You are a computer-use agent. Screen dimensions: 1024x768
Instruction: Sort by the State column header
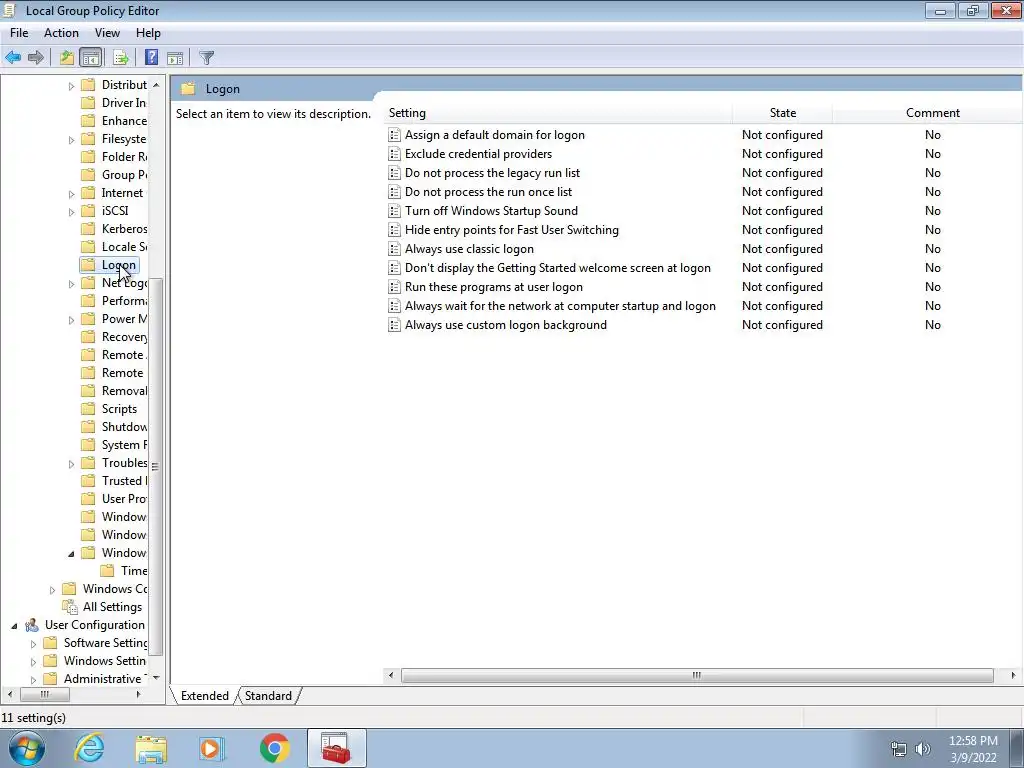click(782, 113)
